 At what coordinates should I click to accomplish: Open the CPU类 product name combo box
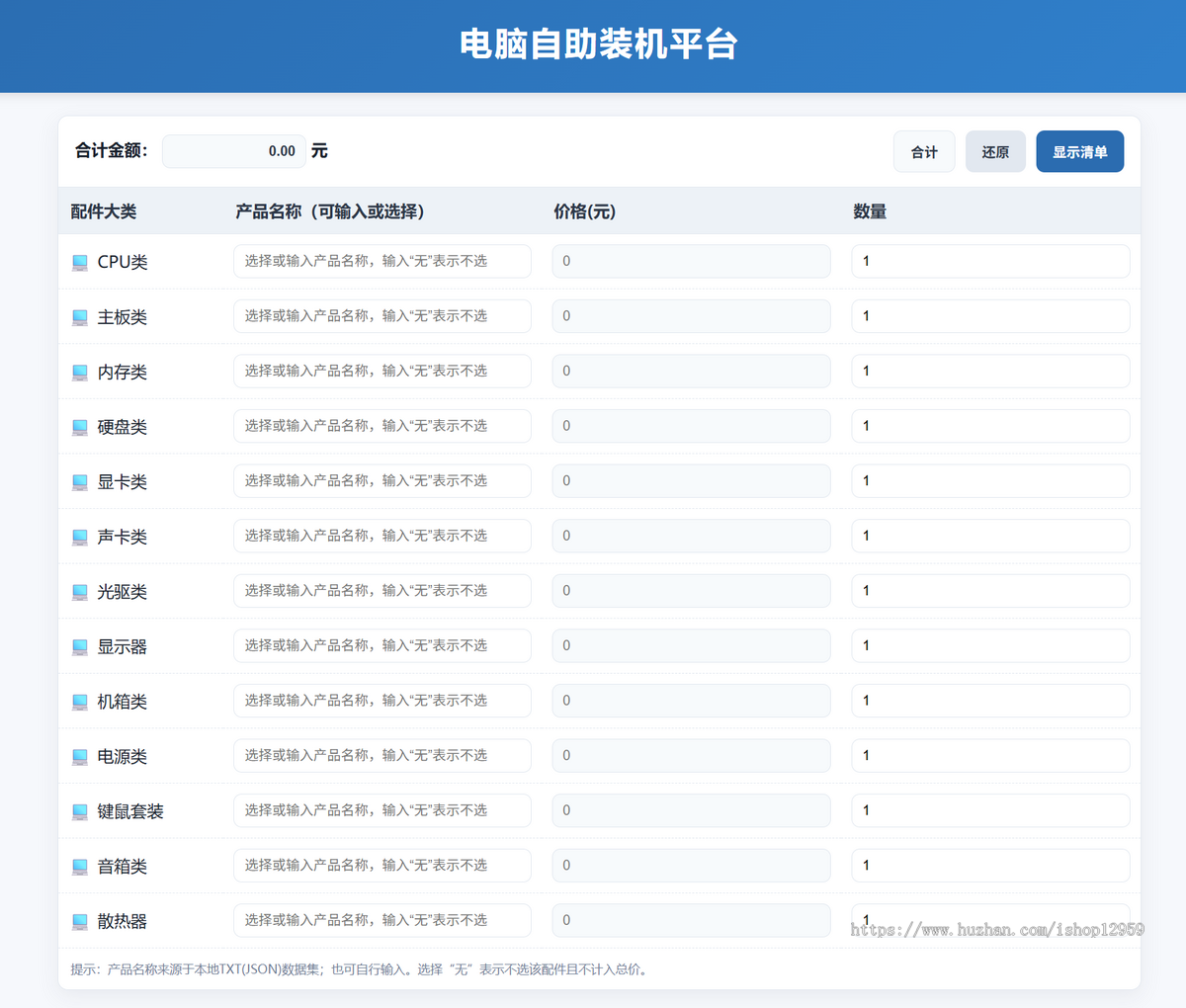(382, 261)
